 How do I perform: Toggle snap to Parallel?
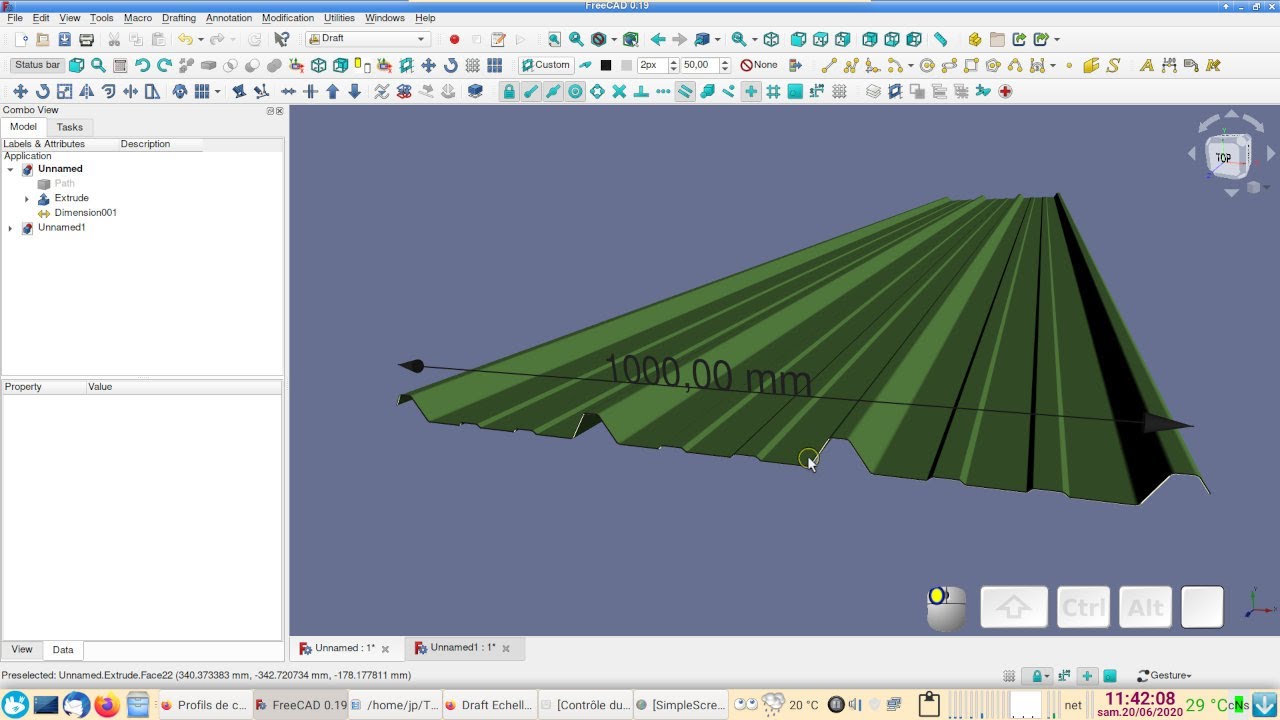pos(685,91)
